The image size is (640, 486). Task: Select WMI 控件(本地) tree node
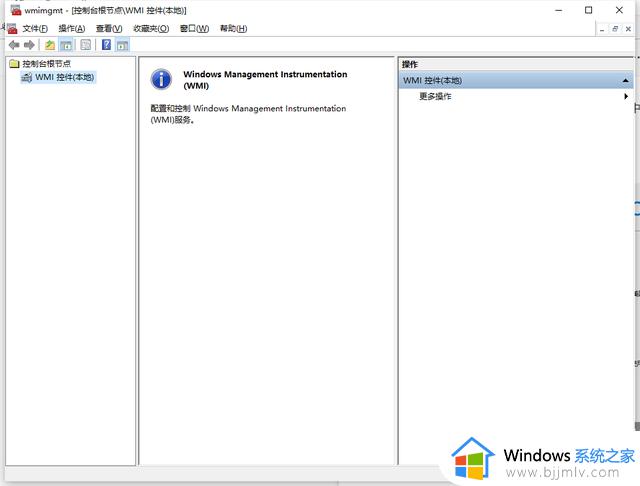coord(64,77)
